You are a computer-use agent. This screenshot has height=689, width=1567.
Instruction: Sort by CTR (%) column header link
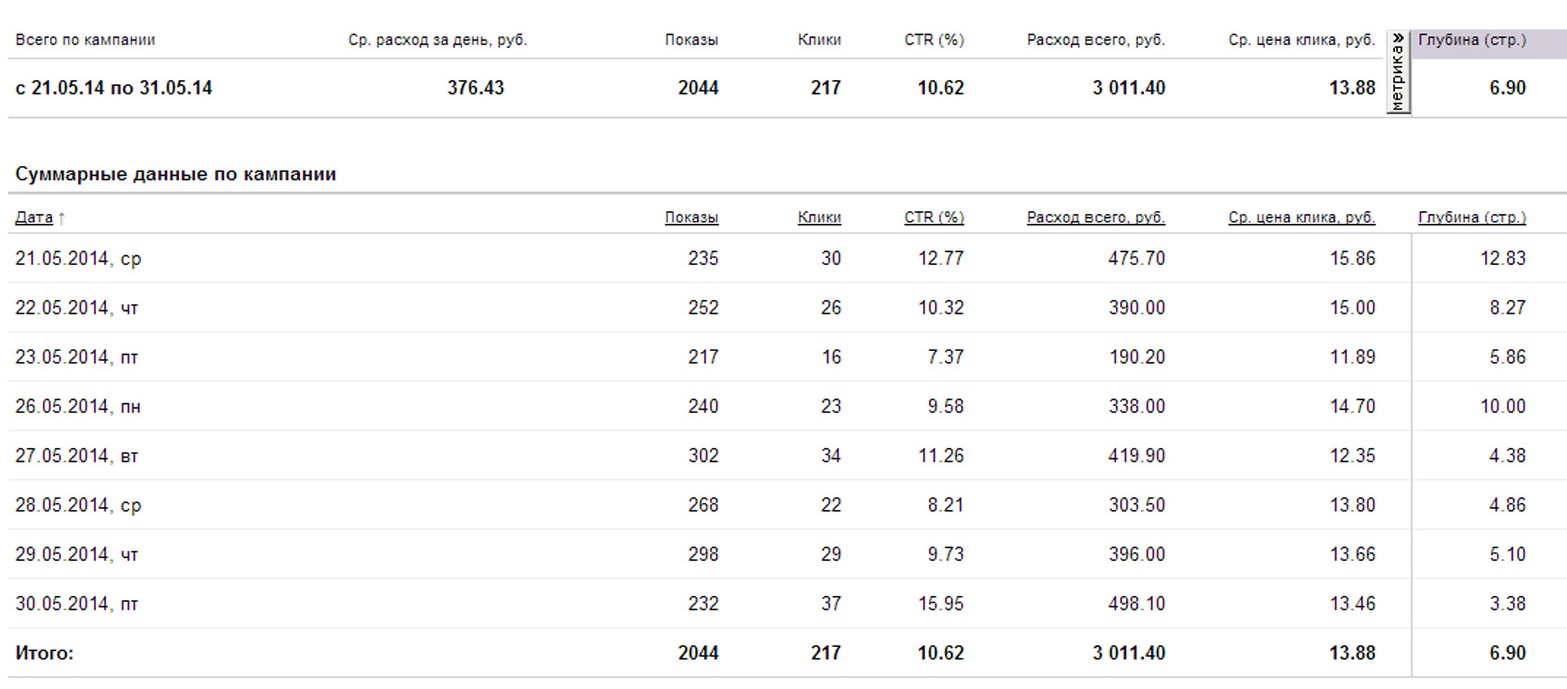[x=933, y=217]
